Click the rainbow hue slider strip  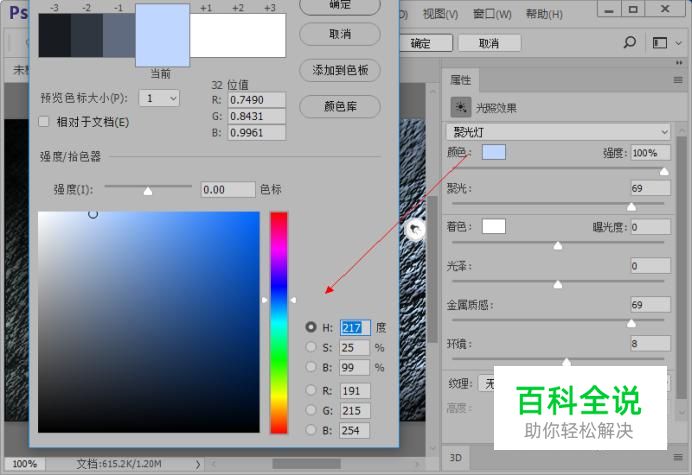pyautogui.click(x=279, y=322)
